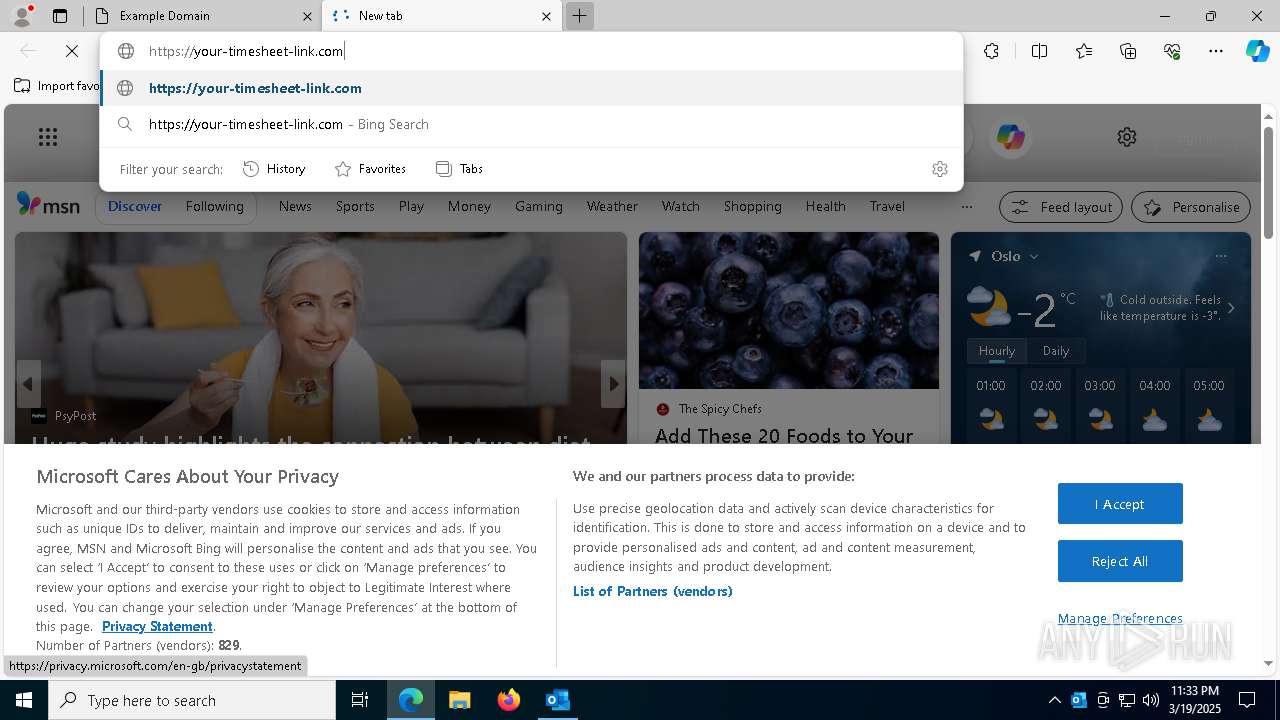Open Outlook from the taskbar
Viewport: 1280px width, 720px height.
(x=557, y=700)
